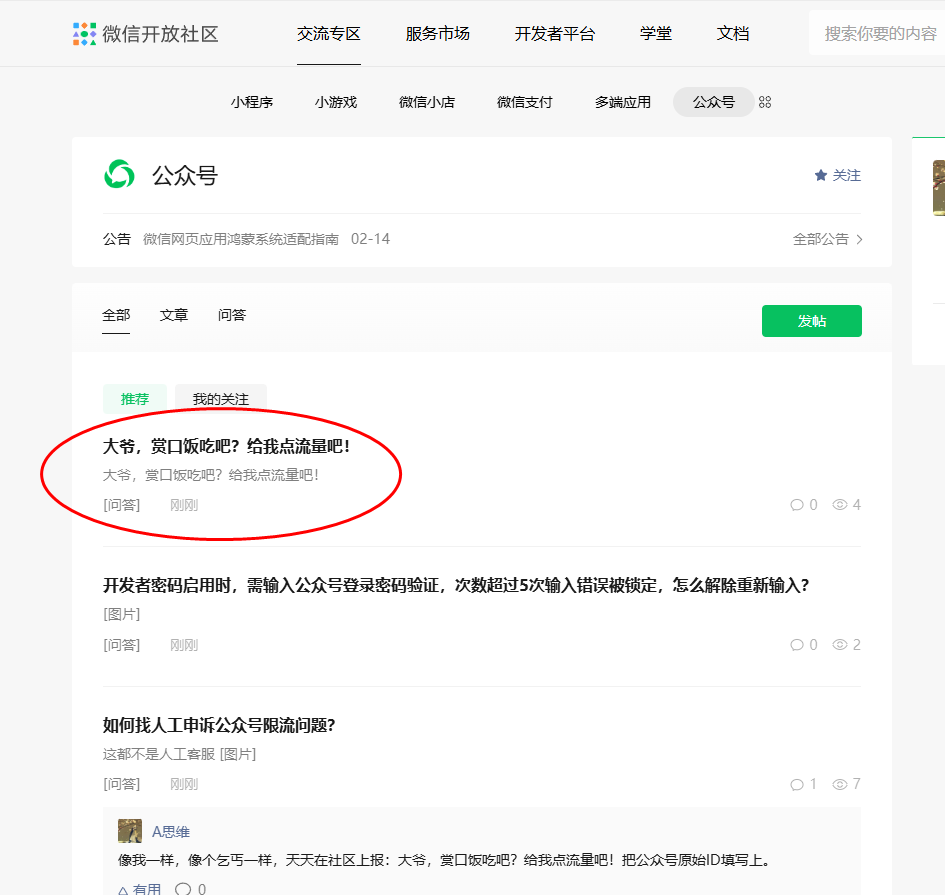Mark A思维's answer as 有用
The width and height of the screenshot is (945, 895).
[140, 890]
